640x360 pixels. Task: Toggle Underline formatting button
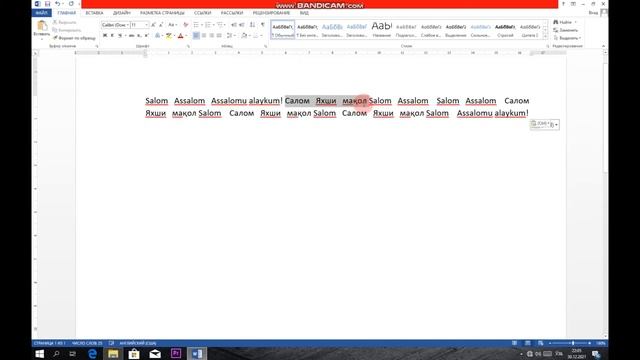tap(120, 36)
